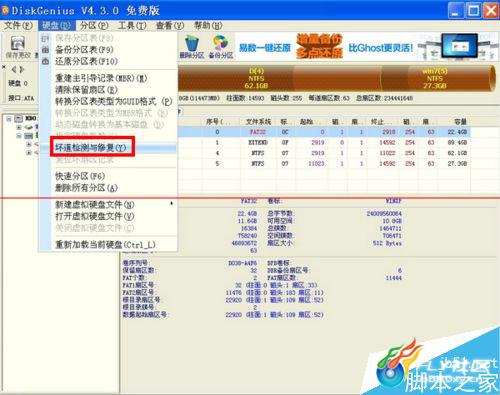Viewport: 500px width, 395px height.
Task: Collapse the HD0 disk tree node
Action: pos(9,118)
